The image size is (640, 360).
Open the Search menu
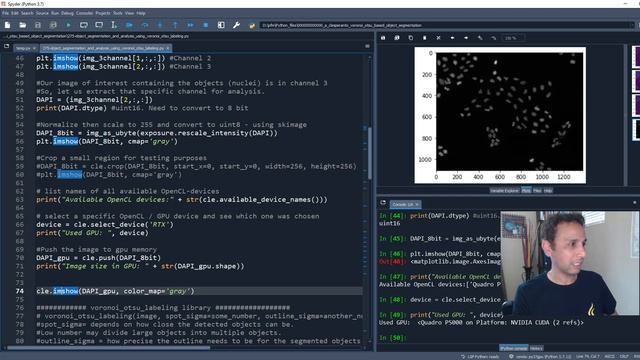pyautogui.click(x=27, y=13)
